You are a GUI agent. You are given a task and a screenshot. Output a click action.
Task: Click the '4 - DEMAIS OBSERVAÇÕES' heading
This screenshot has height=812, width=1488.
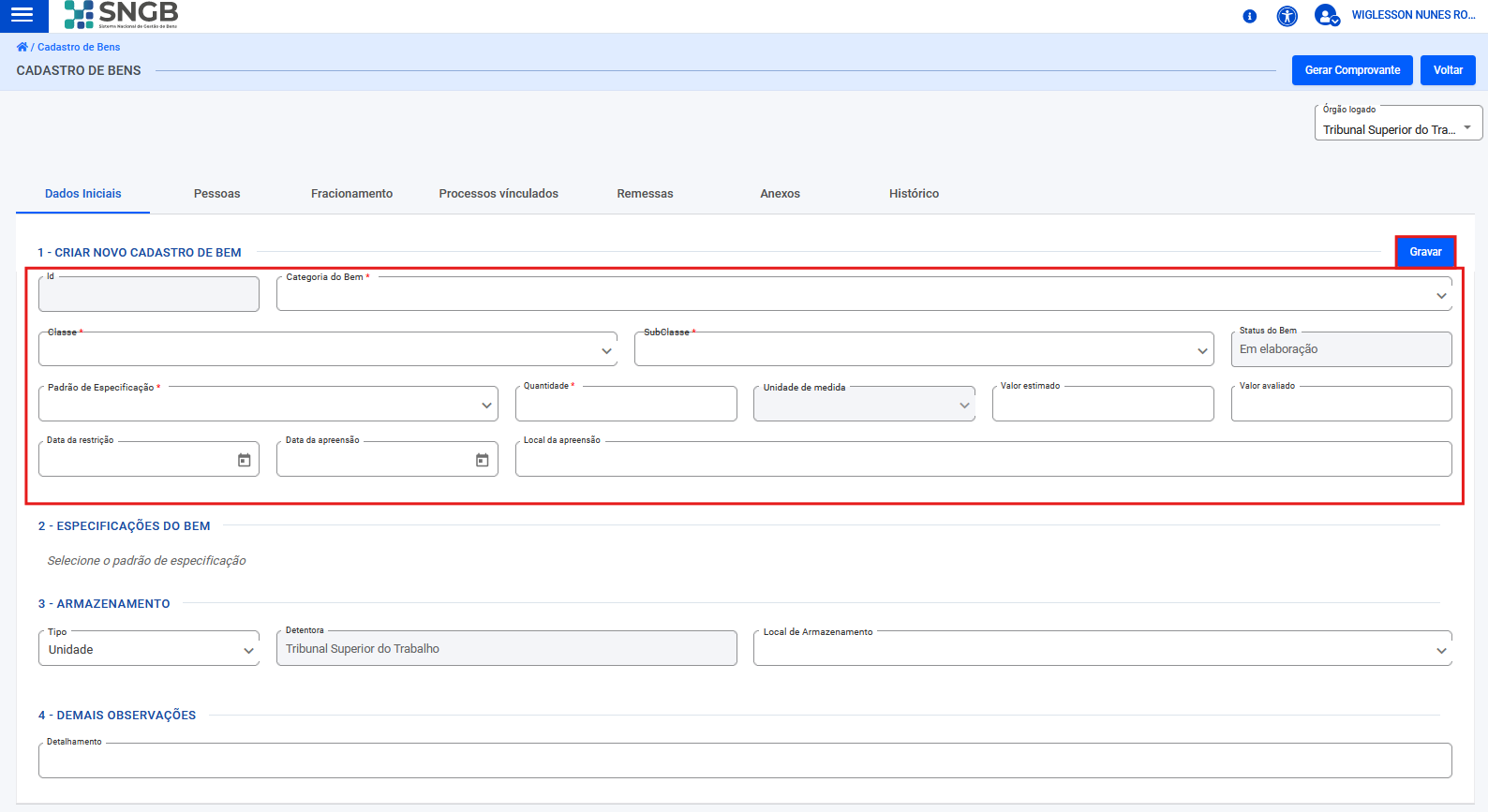[x=117, y=716]
